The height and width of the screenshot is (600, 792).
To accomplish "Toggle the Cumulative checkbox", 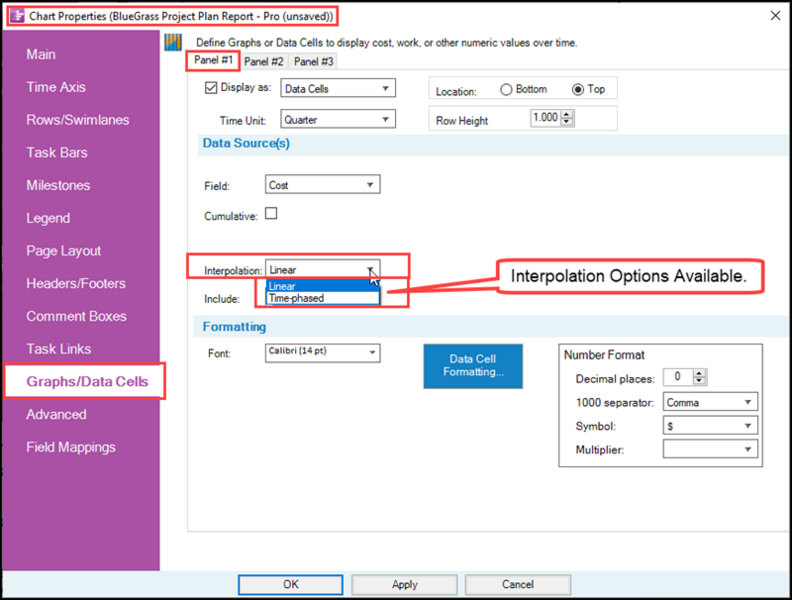I will tap(271, 214).
